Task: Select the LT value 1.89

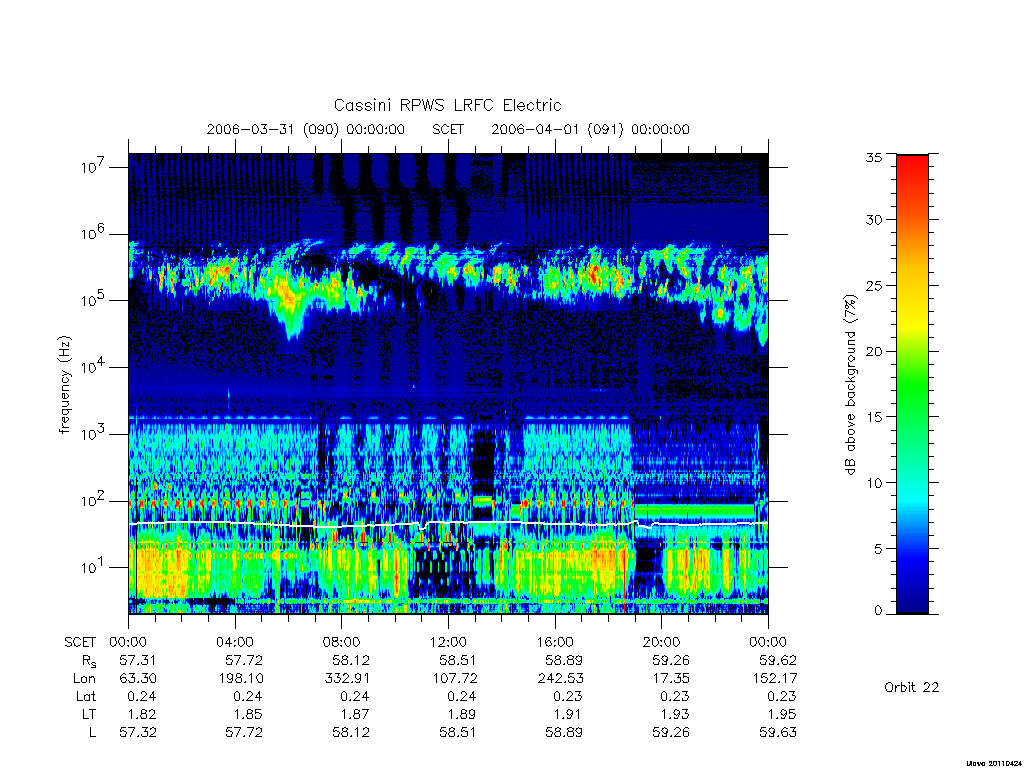Action: click(462, 714)
